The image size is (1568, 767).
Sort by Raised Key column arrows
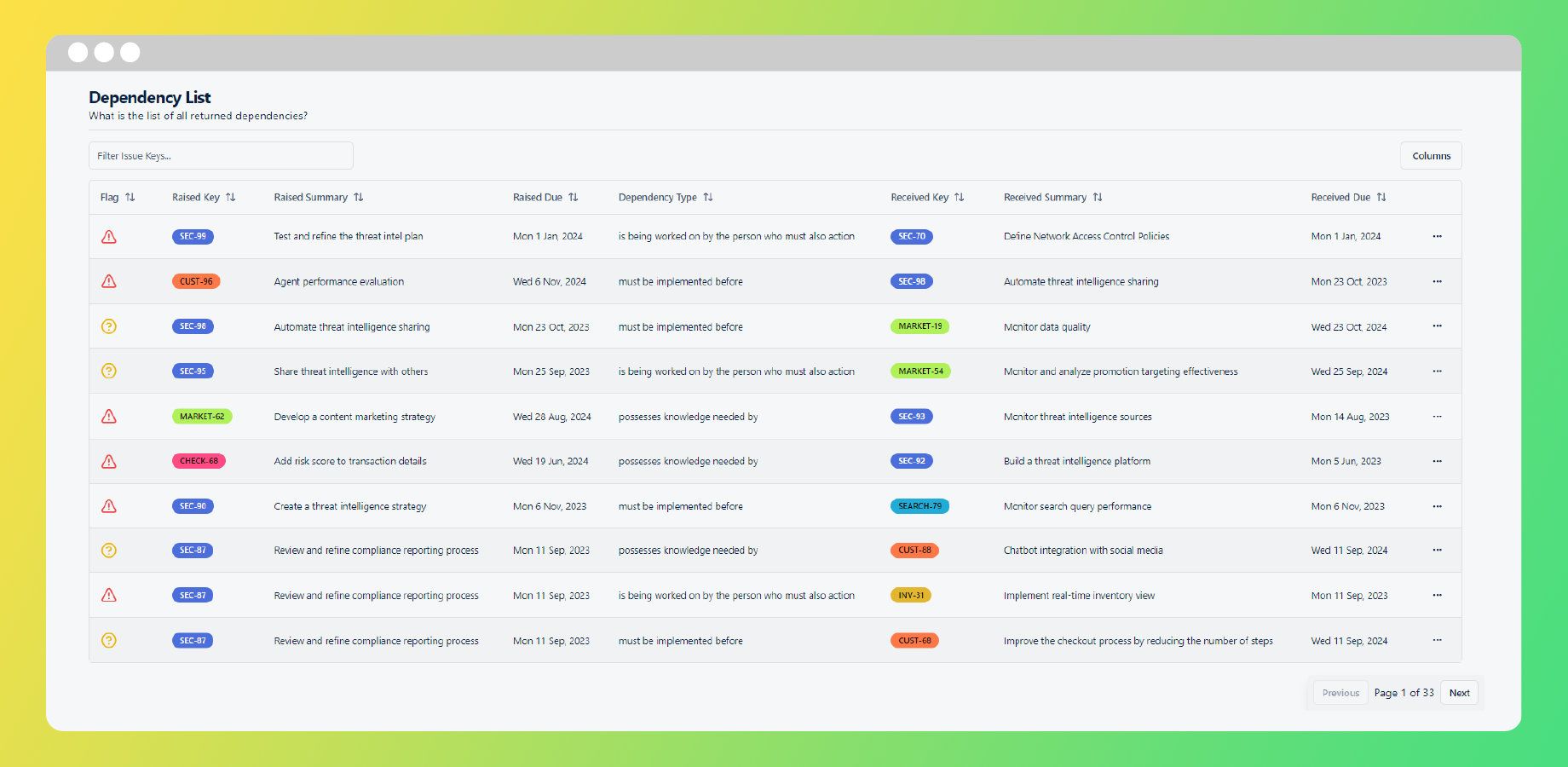(x=231, y=197)
